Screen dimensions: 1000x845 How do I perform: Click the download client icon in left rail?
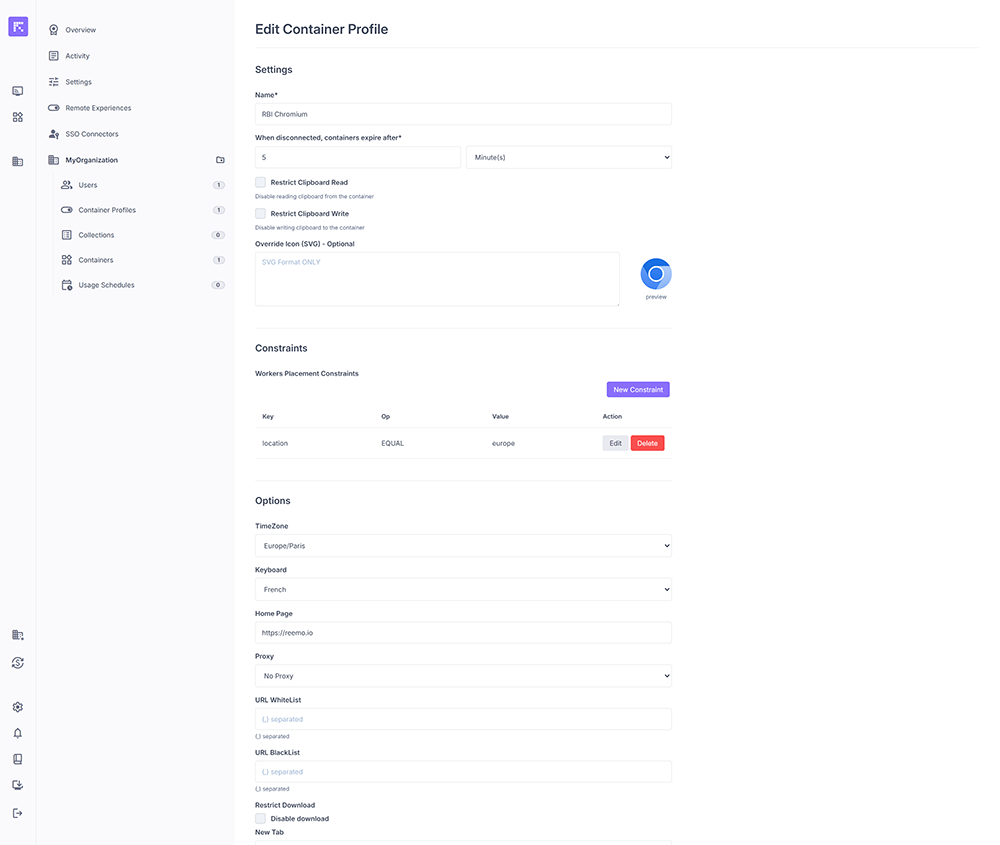tap(18, 786)
